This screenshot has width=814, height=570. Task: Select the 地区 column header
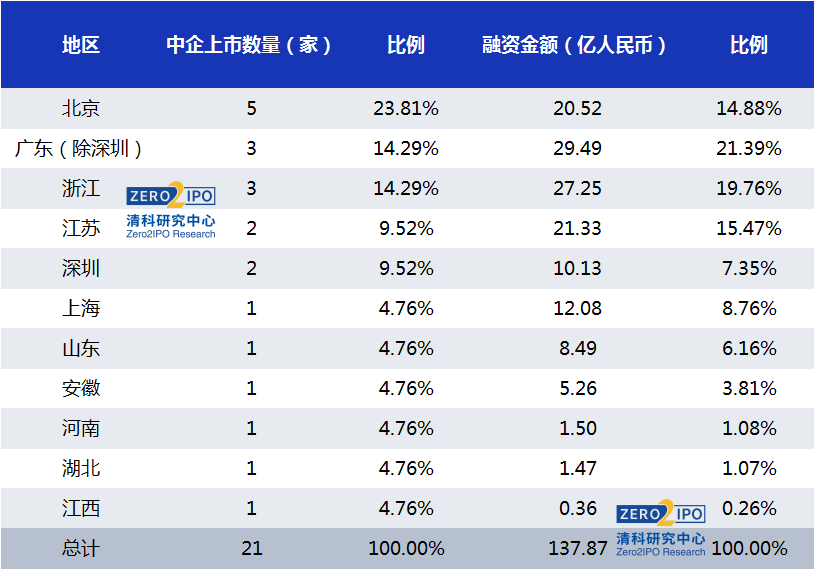81,45
